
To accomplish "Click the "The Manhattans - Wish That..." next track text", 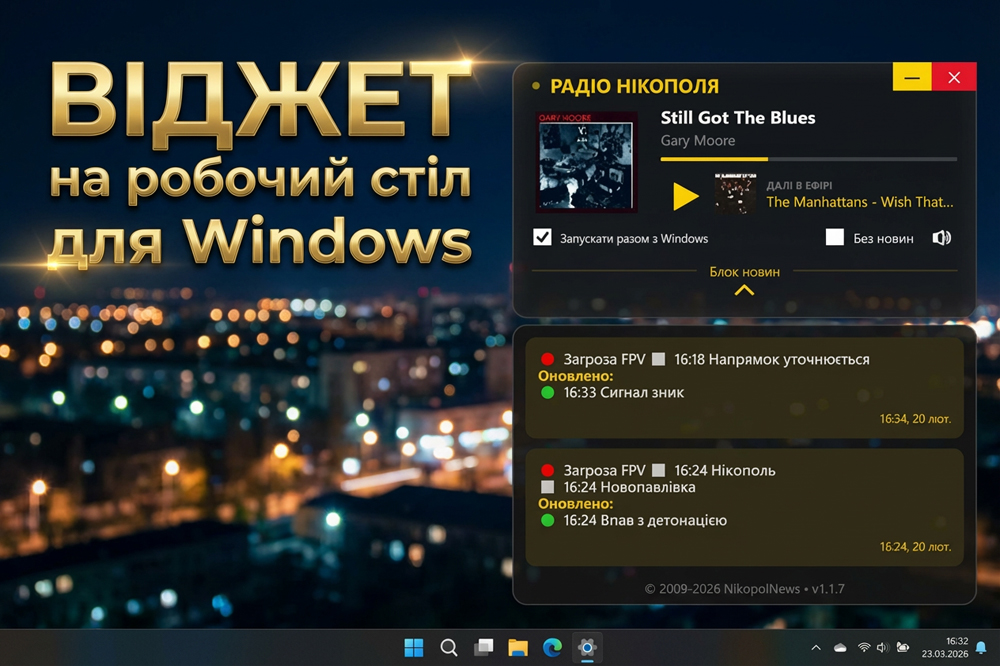I will pos(859,202).
